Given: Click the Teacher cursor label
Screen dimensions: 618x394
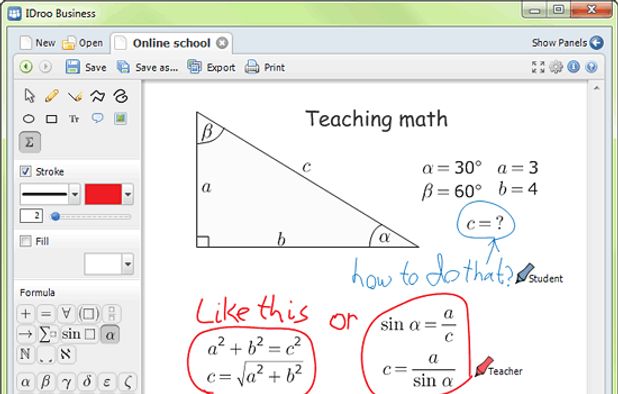Looking at the screenshot, I should pyautogui.click(x=505, y=371).
